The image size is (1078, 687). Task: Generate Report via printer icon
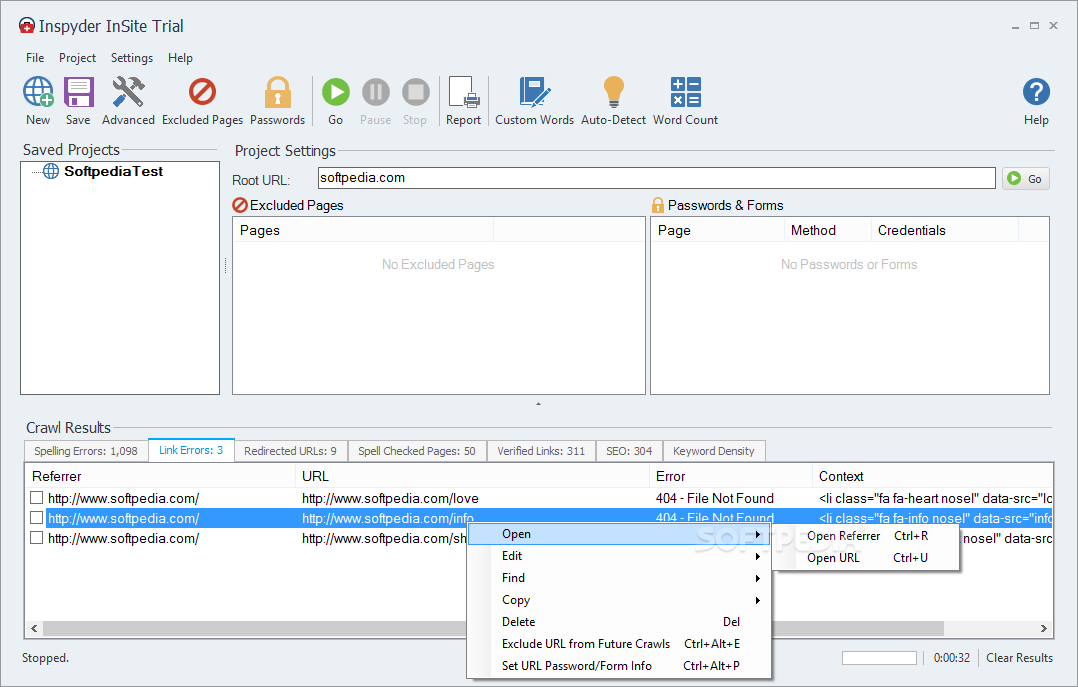pos(463,100)
